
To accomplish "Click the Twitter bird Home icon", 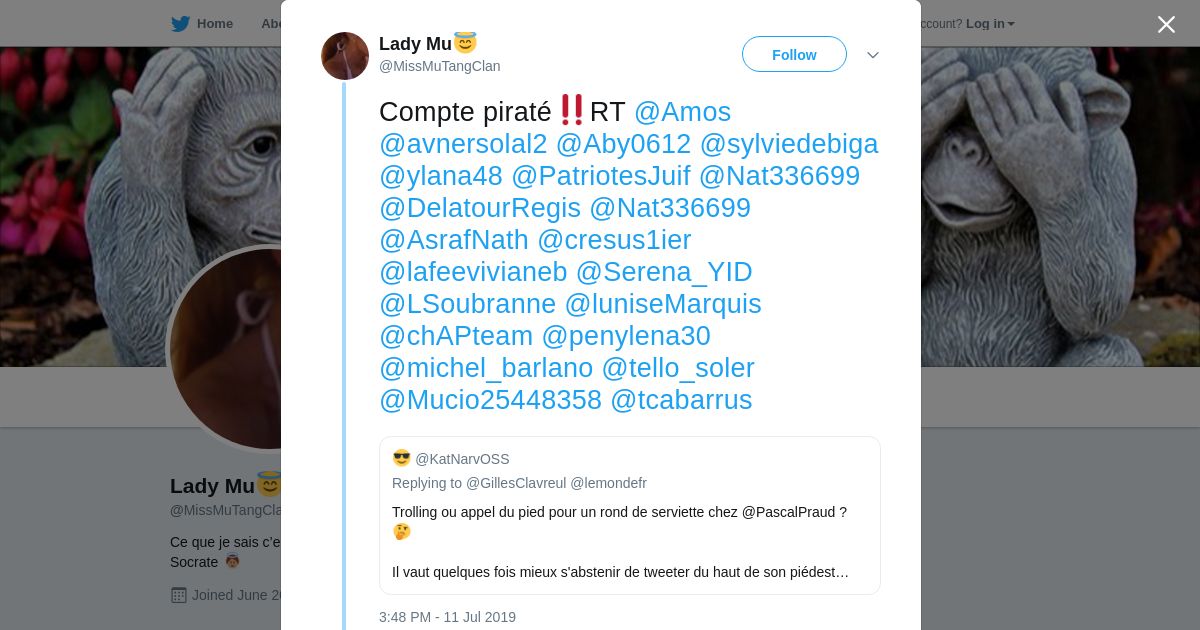I will [180, 24].
